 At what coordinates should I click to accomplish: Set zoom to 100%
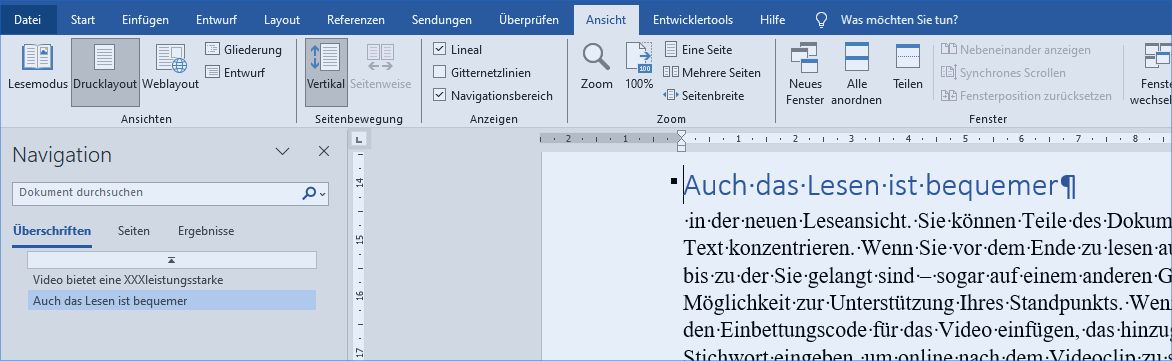[639, 67]
